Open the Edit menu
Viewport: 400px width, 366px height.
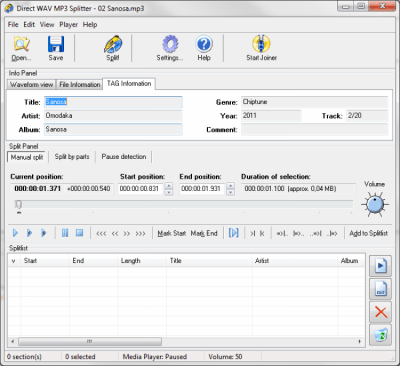click(x=29, y=25)
